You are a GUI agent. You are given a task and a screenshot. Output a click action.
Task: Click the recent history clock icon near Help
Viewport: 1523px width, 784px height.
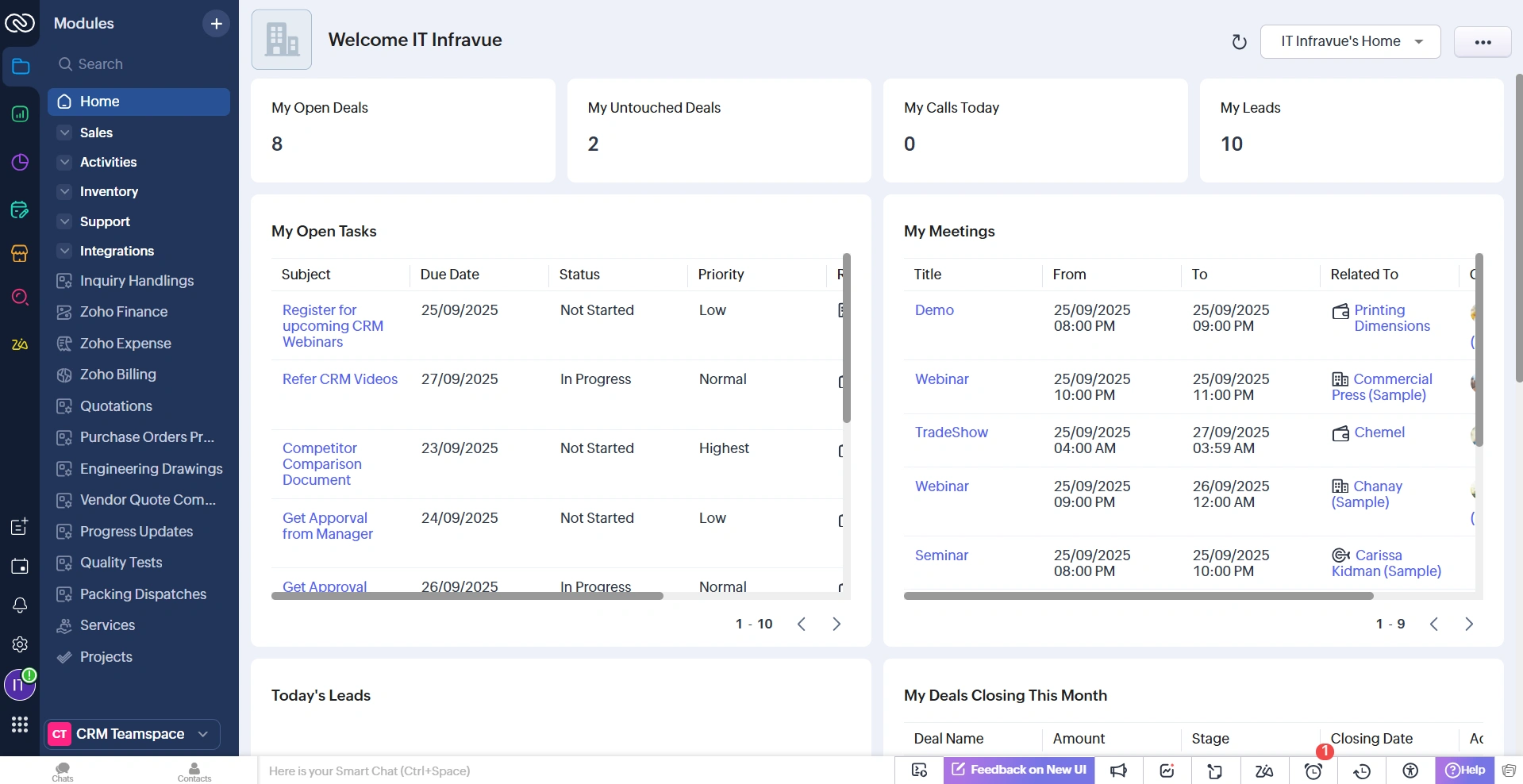click(x=1362, y=771)
